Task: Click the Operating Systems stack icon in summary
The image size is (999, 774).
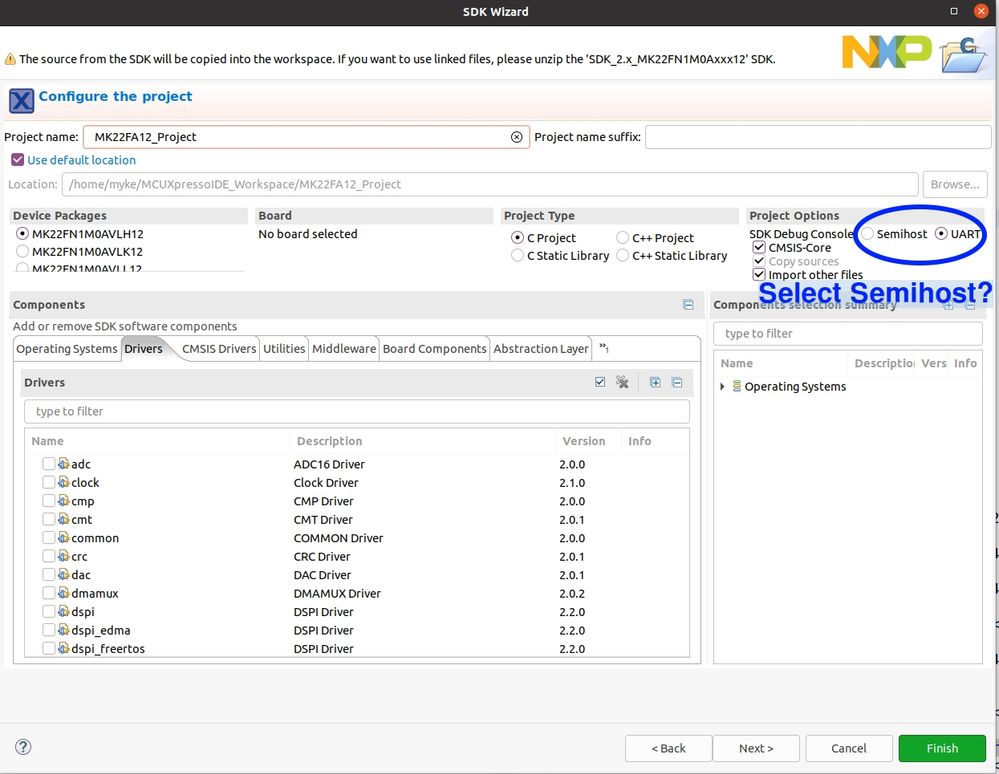Action: (x=737, y=386)
